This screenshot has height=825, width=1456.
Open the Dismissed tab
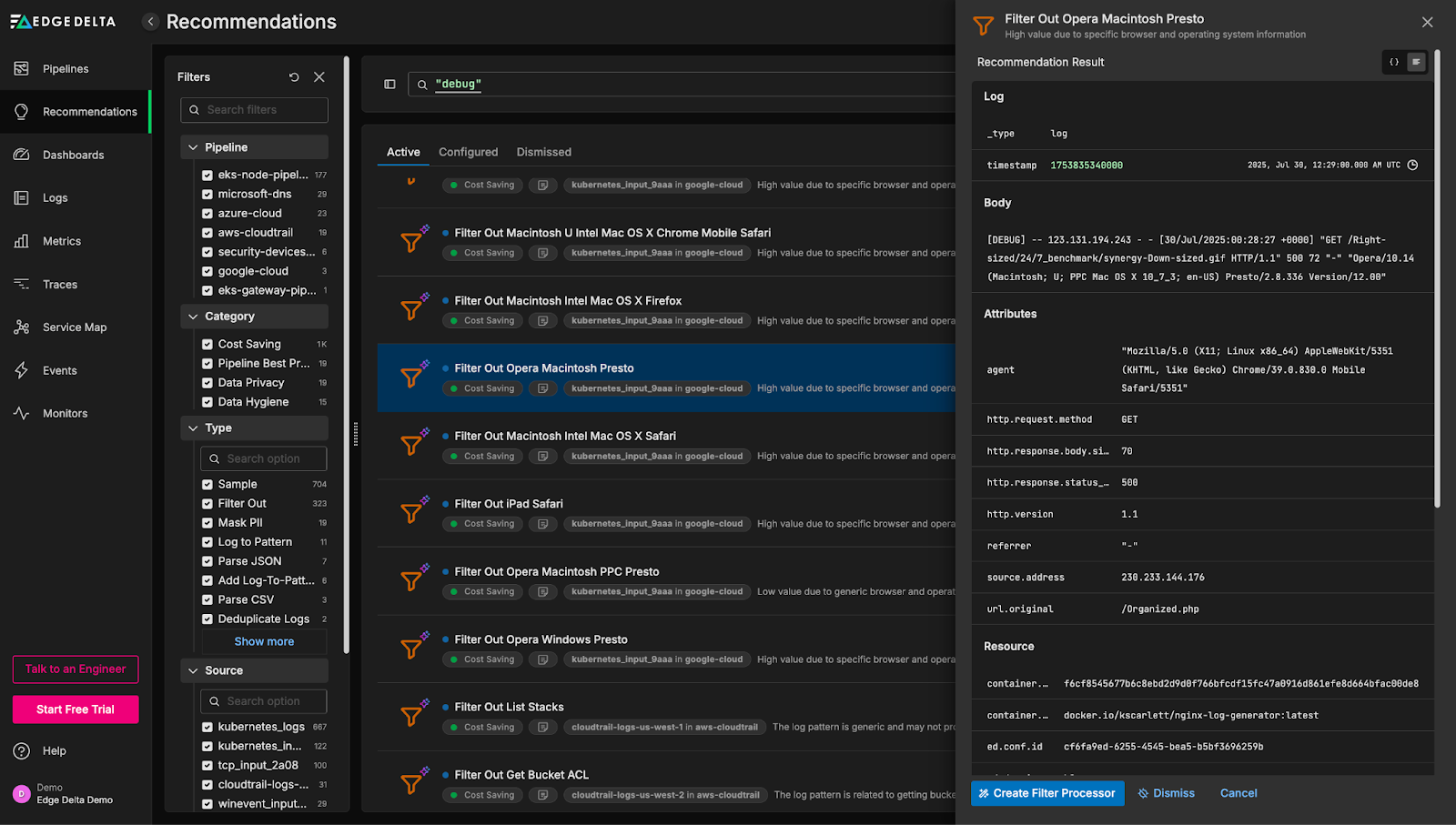tap(543, 152)
